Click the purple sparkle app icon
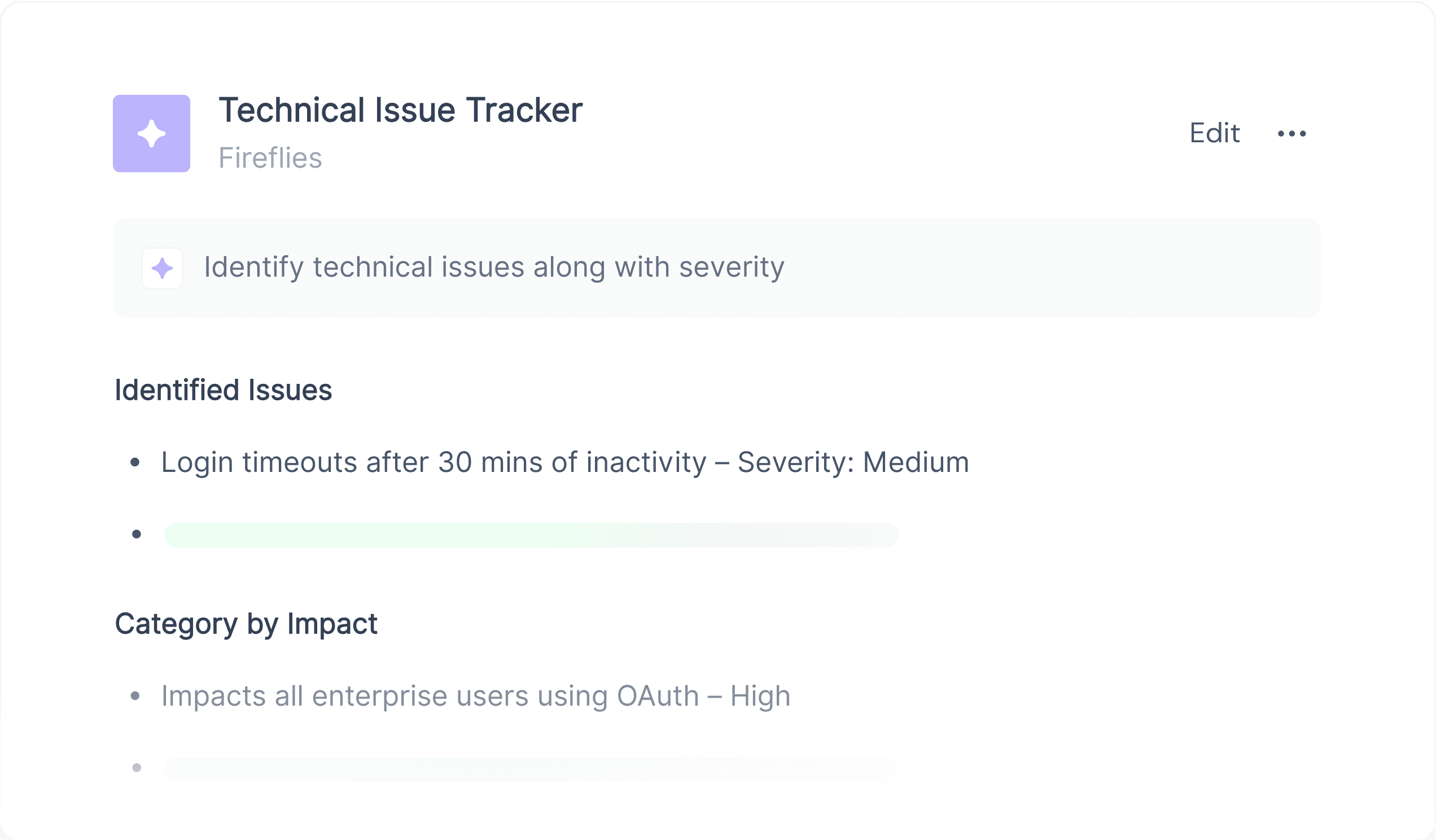1436x840 pixels. pos(152,133)
